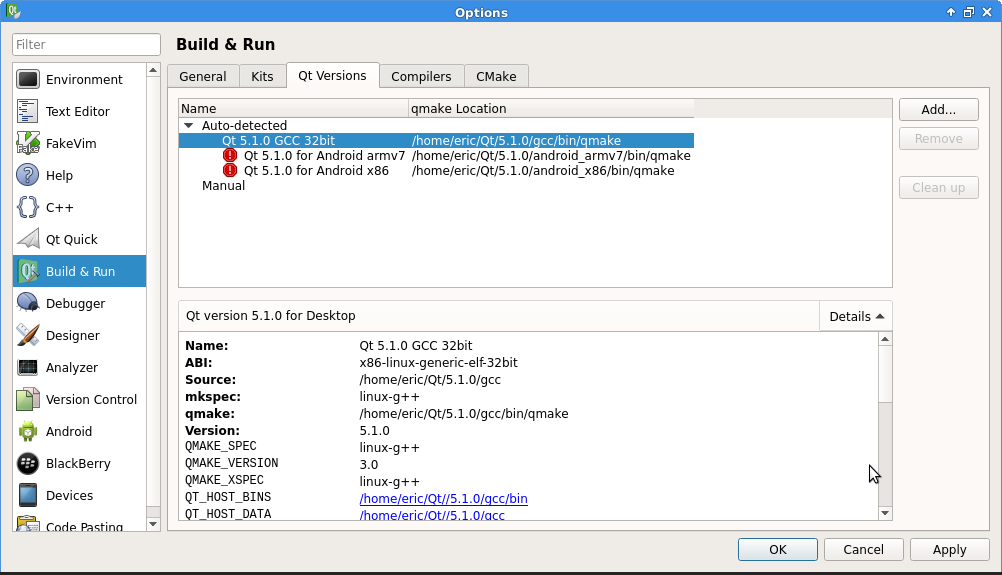Image resolution: width=1002 pixels, height=575 pixels.
Task: Click the category list scroll down arrow
Action: pos(153,525)
